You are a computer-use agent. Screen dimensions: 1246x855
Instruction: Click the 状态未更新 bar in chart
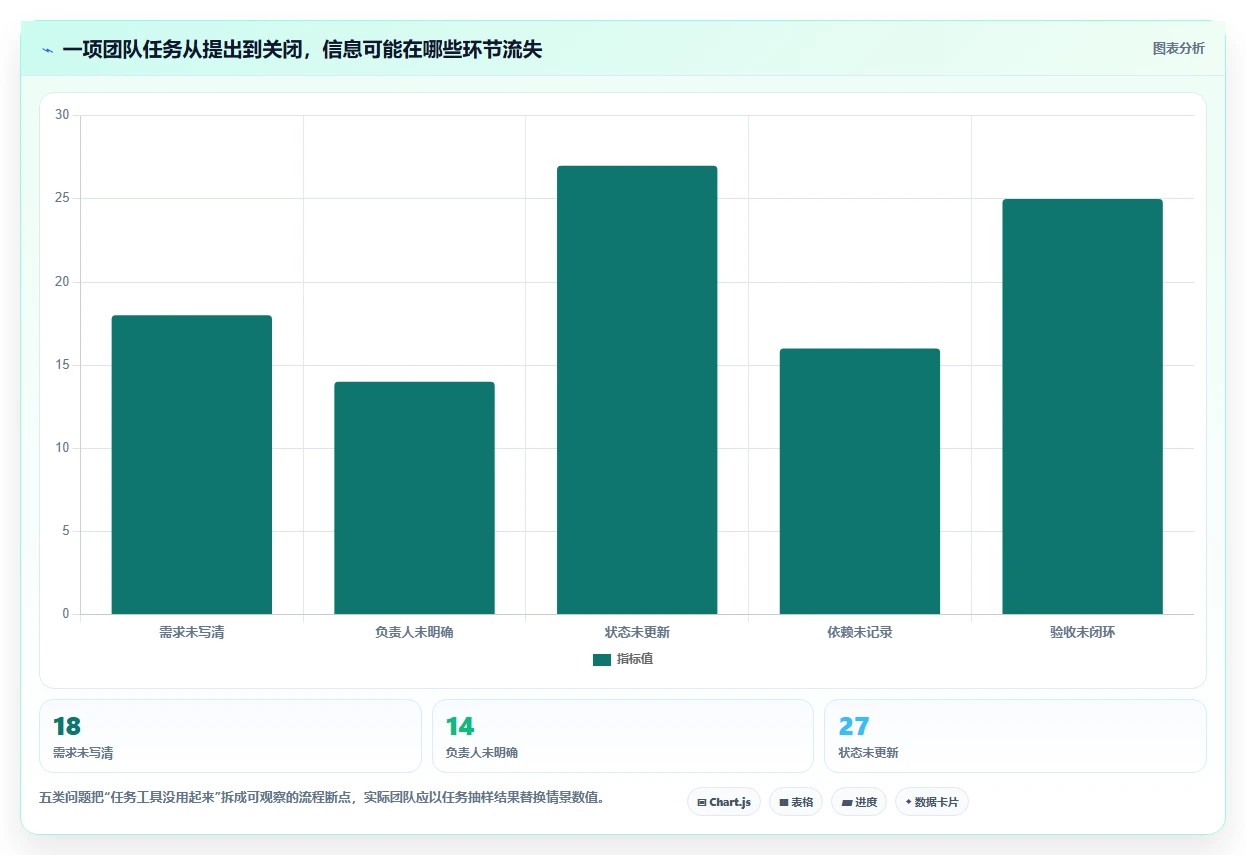[x=637, y=390]
